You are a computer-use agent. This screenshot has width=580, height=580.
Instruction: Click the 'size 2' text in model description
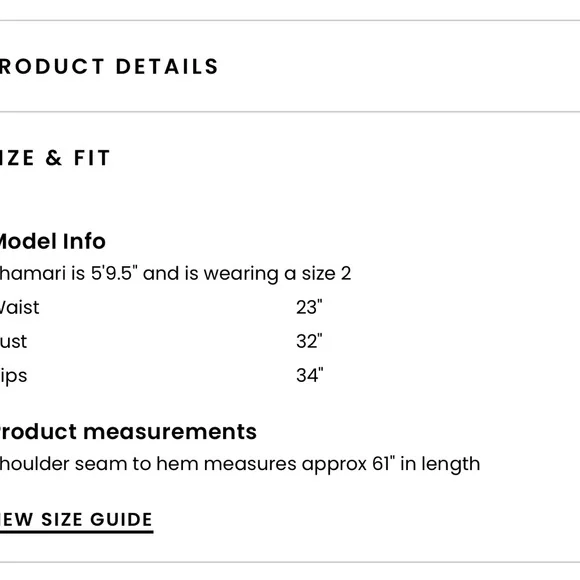(x=326, y=274)
